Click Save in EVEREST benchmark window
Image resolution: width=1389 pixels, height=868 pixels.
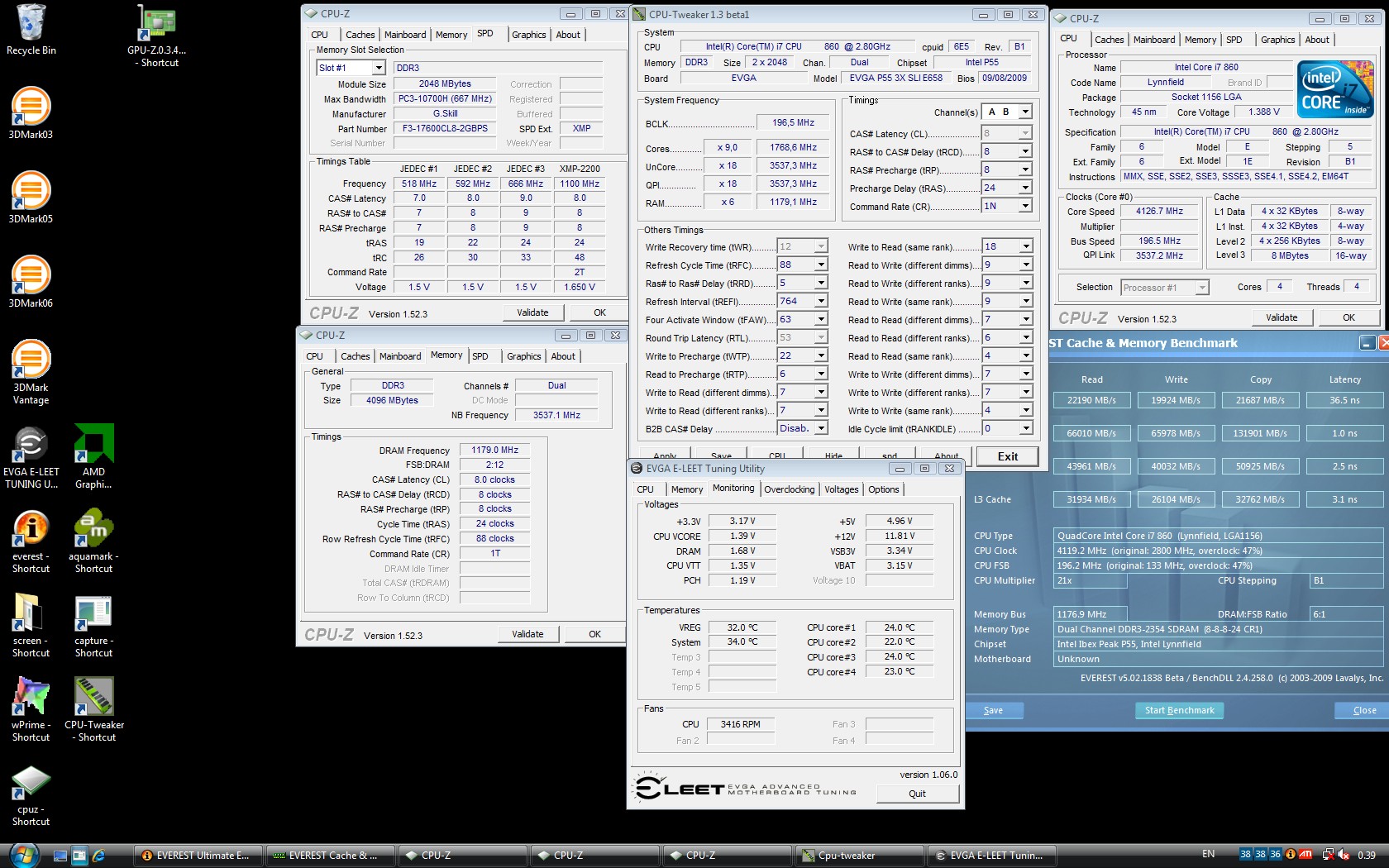point(993,710)
